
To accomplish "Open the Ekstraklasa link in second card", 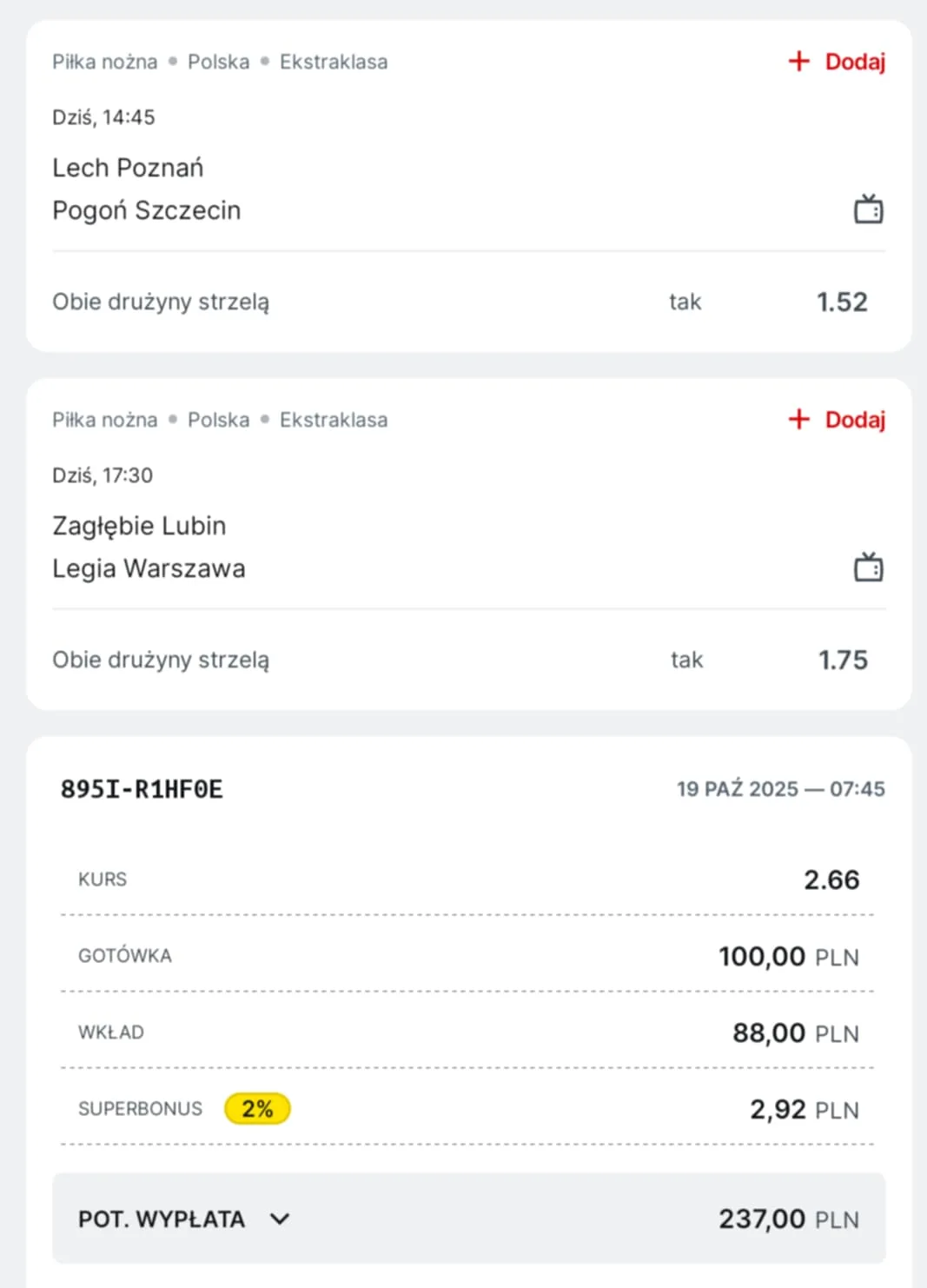I will click(334, 420).
